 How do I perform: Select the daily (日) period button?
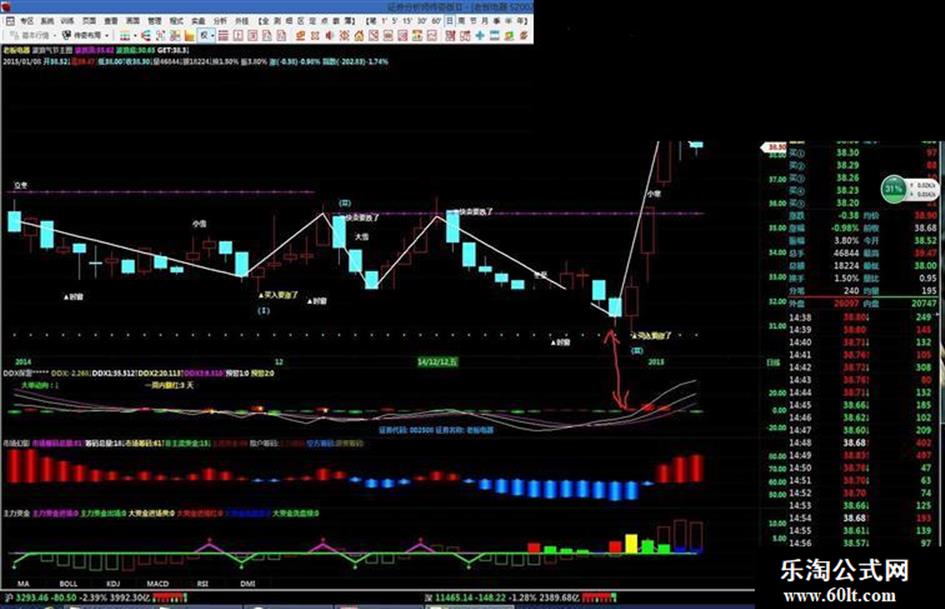pos(449,21)
